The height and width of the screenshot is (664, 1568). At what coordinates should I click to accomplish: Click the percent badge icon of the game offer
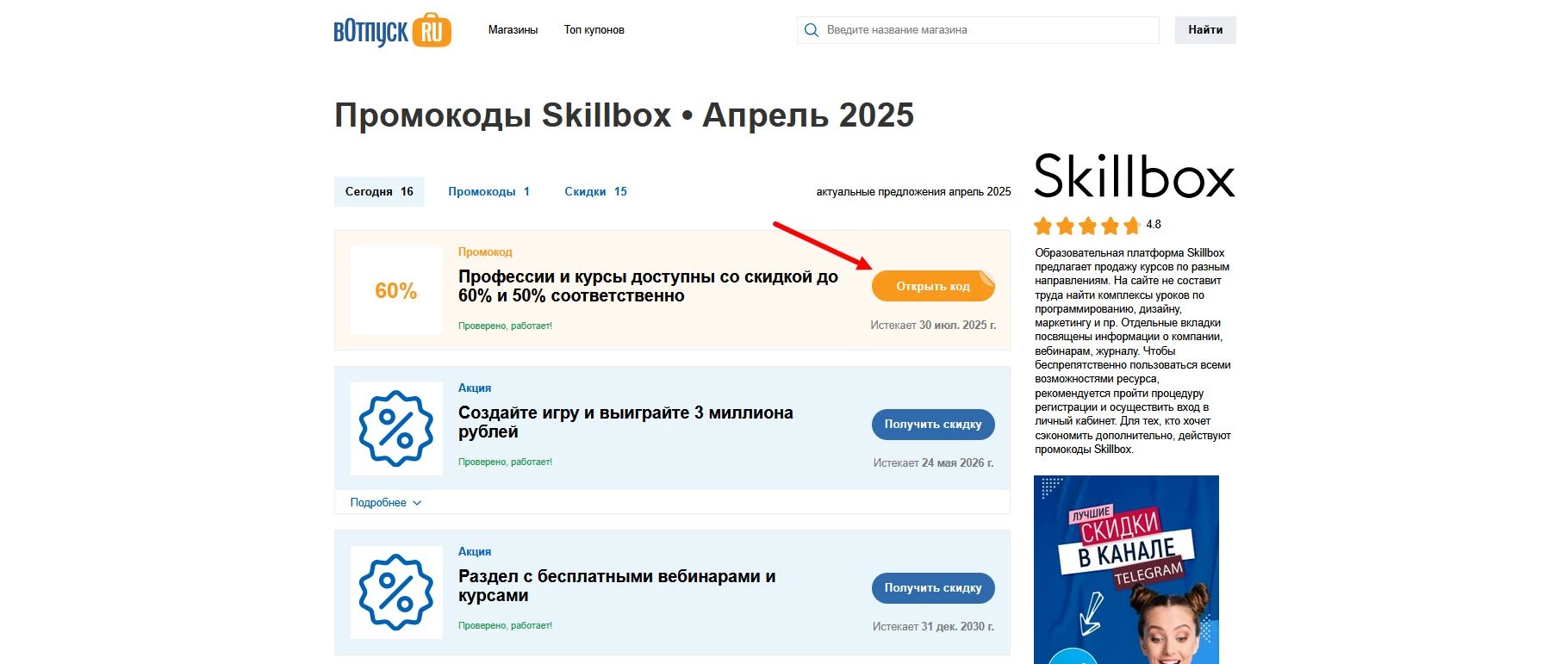tap(396, 428)
